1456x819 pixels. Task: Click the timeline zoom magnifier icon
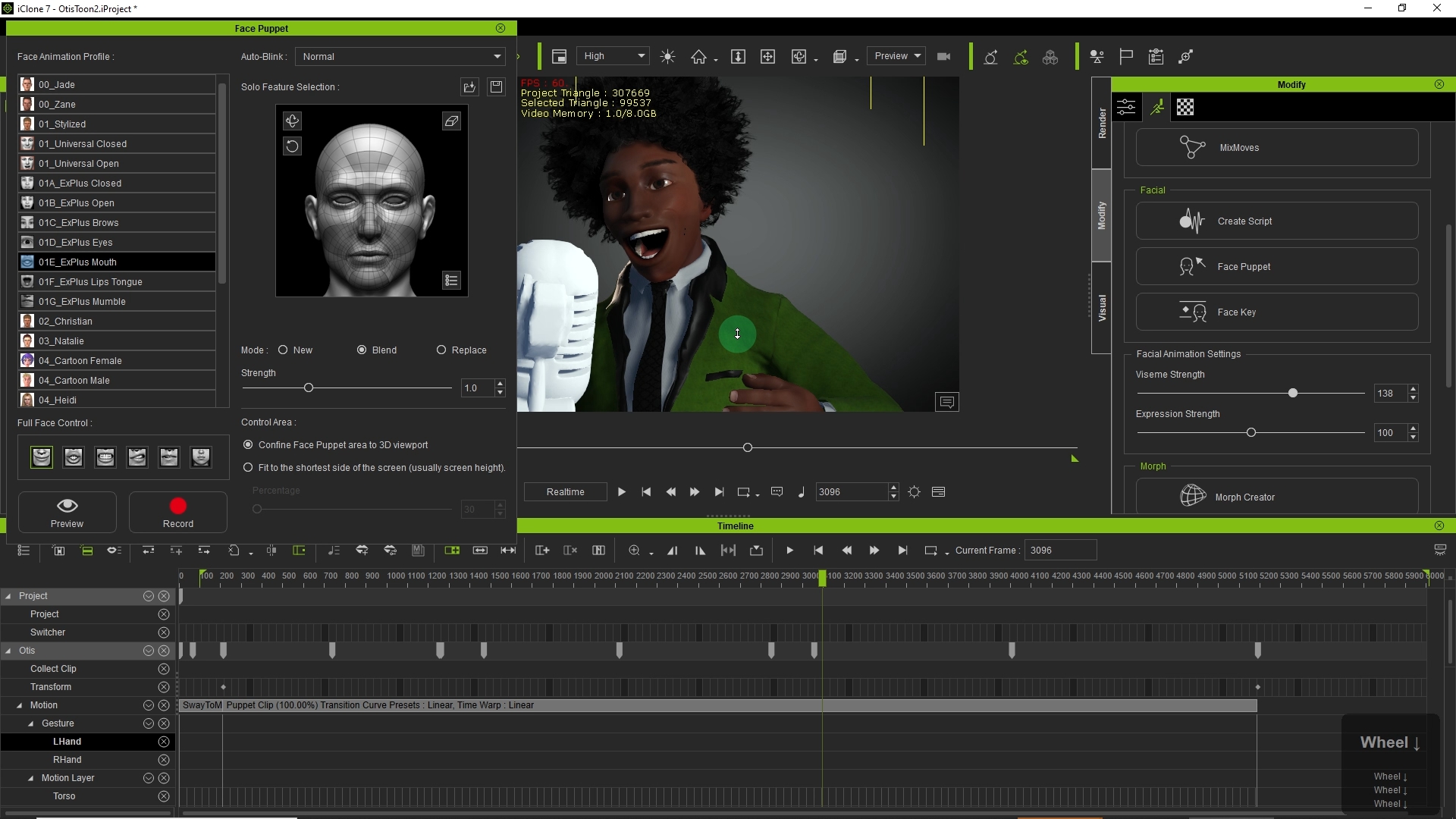pos(635,551)
